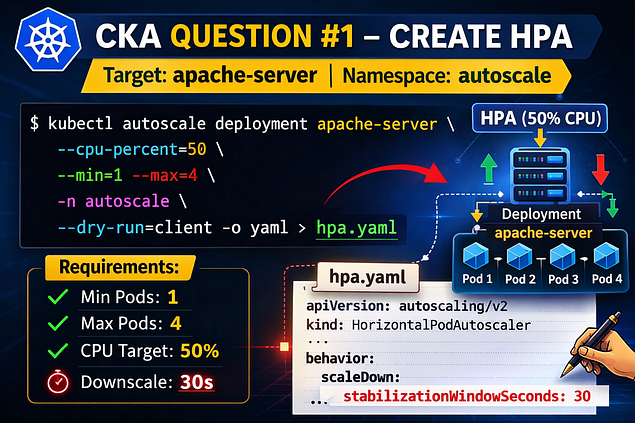Click the Kubernetes helm wheel logo
This screenshot has width=635, height=423.
[x=48, y=39]
